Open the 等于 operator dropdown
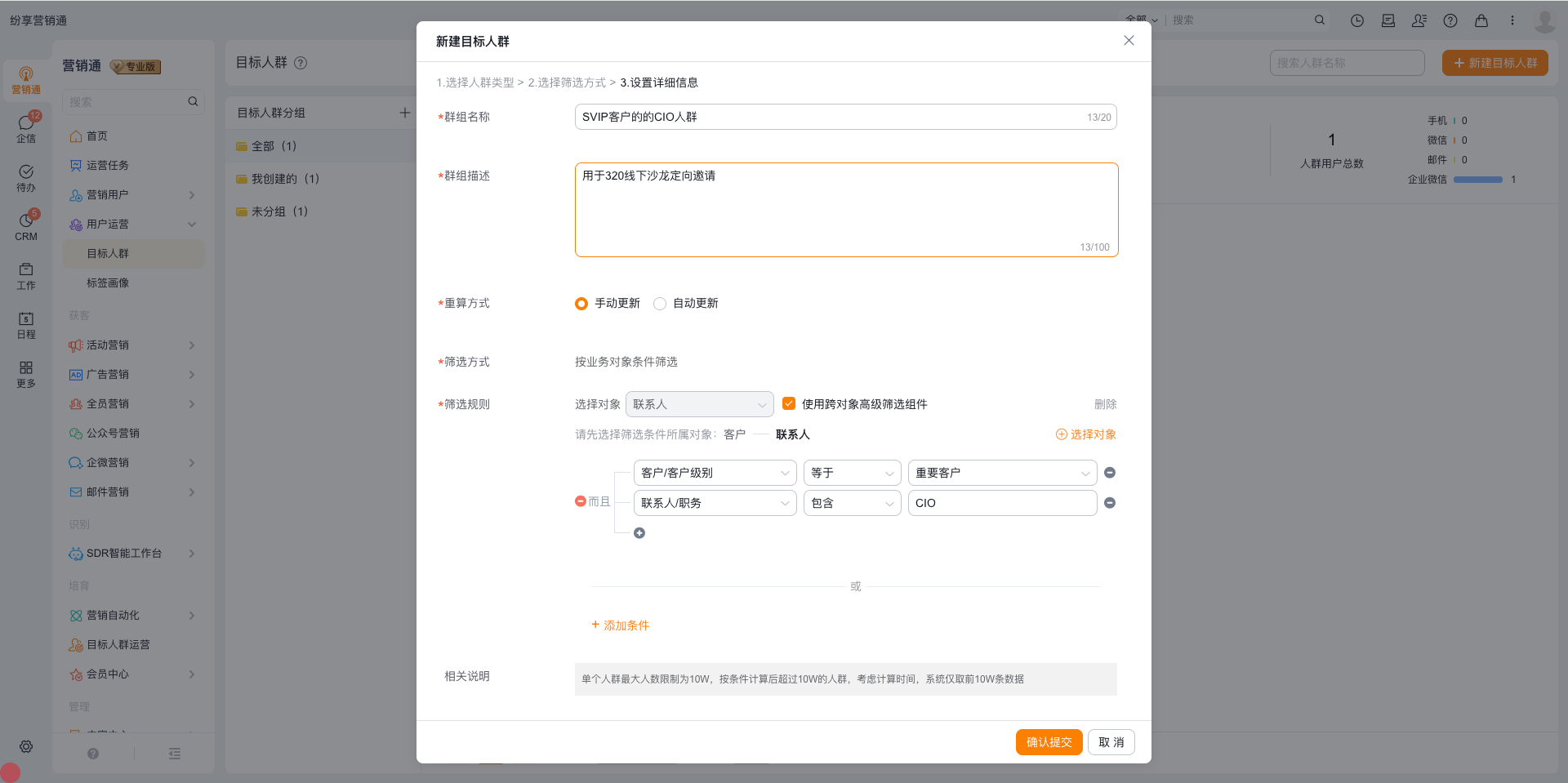This screenshot has height=783, width=1568. click(x=852, y=473)
